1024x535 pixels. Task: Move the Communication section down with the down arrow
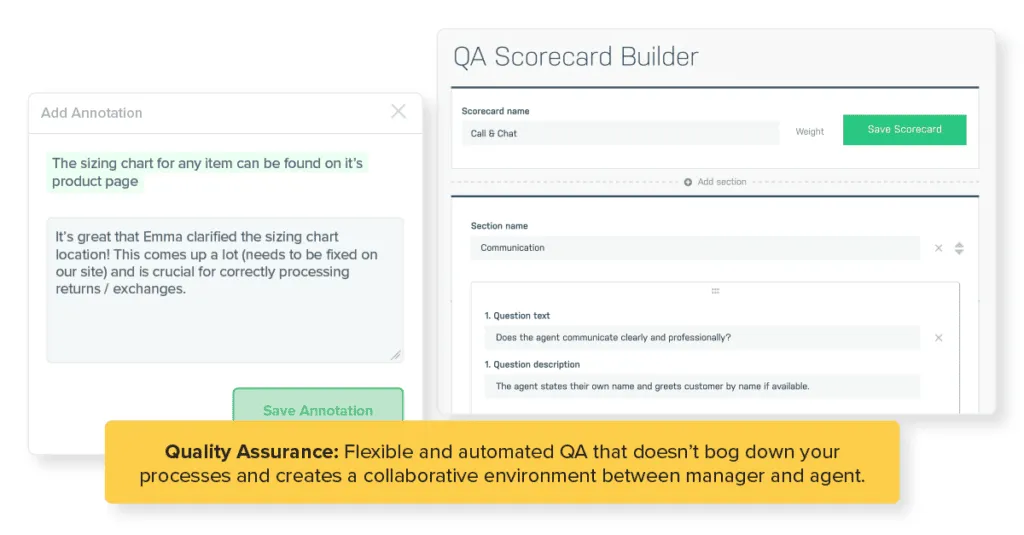point(959,252)
